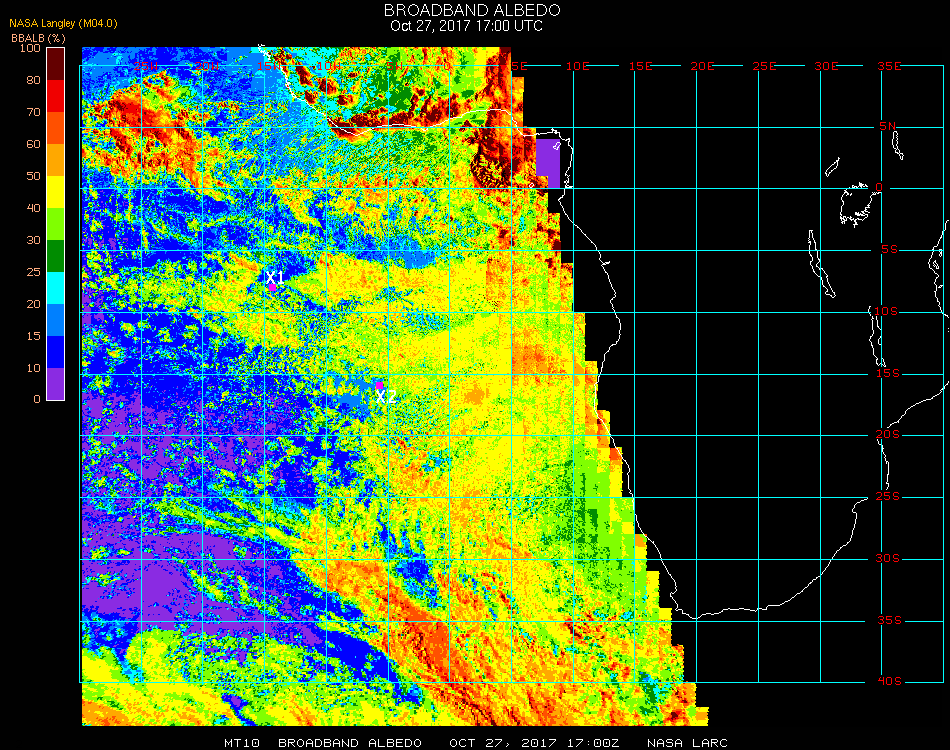Click the 'BBALB (%)' legend heading
This screenshot has width=950, height=750.
[38, 38]
